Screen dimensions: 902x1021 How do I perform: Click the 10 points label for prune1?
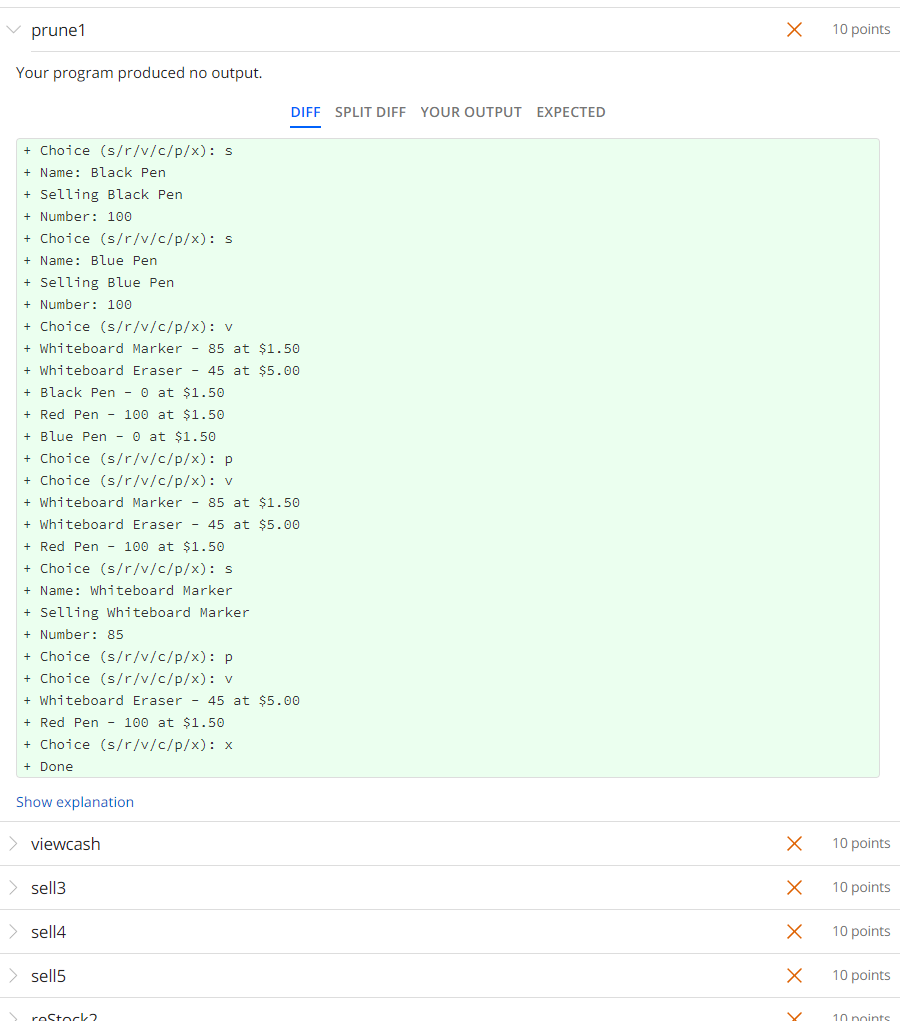click(861, 29)
